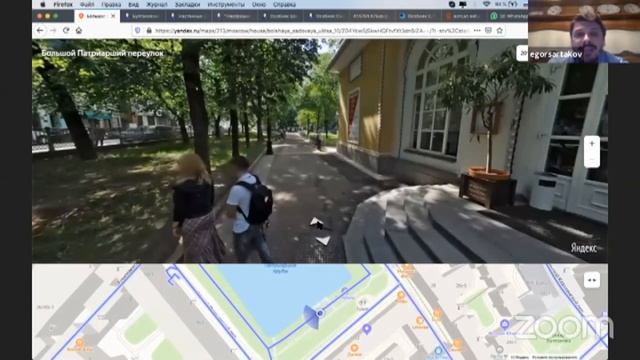Open the Журнал menu

point(157,4)
